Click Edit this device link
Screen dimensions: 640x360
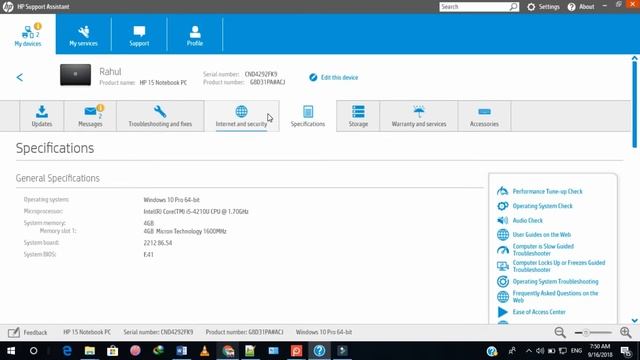click(x=334, y=77)
